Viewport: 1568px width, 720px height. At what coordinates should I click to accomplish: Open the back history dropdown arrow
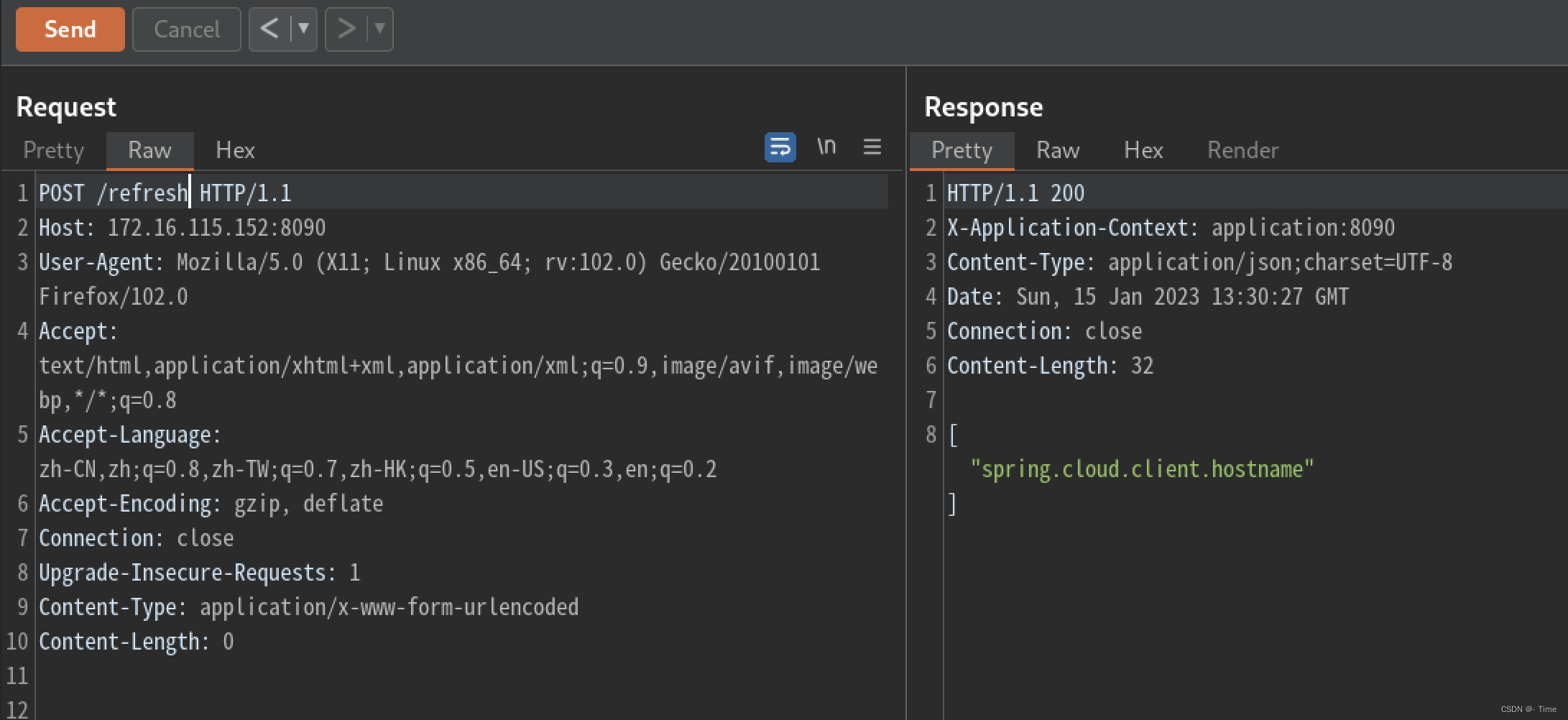(304, 29)
